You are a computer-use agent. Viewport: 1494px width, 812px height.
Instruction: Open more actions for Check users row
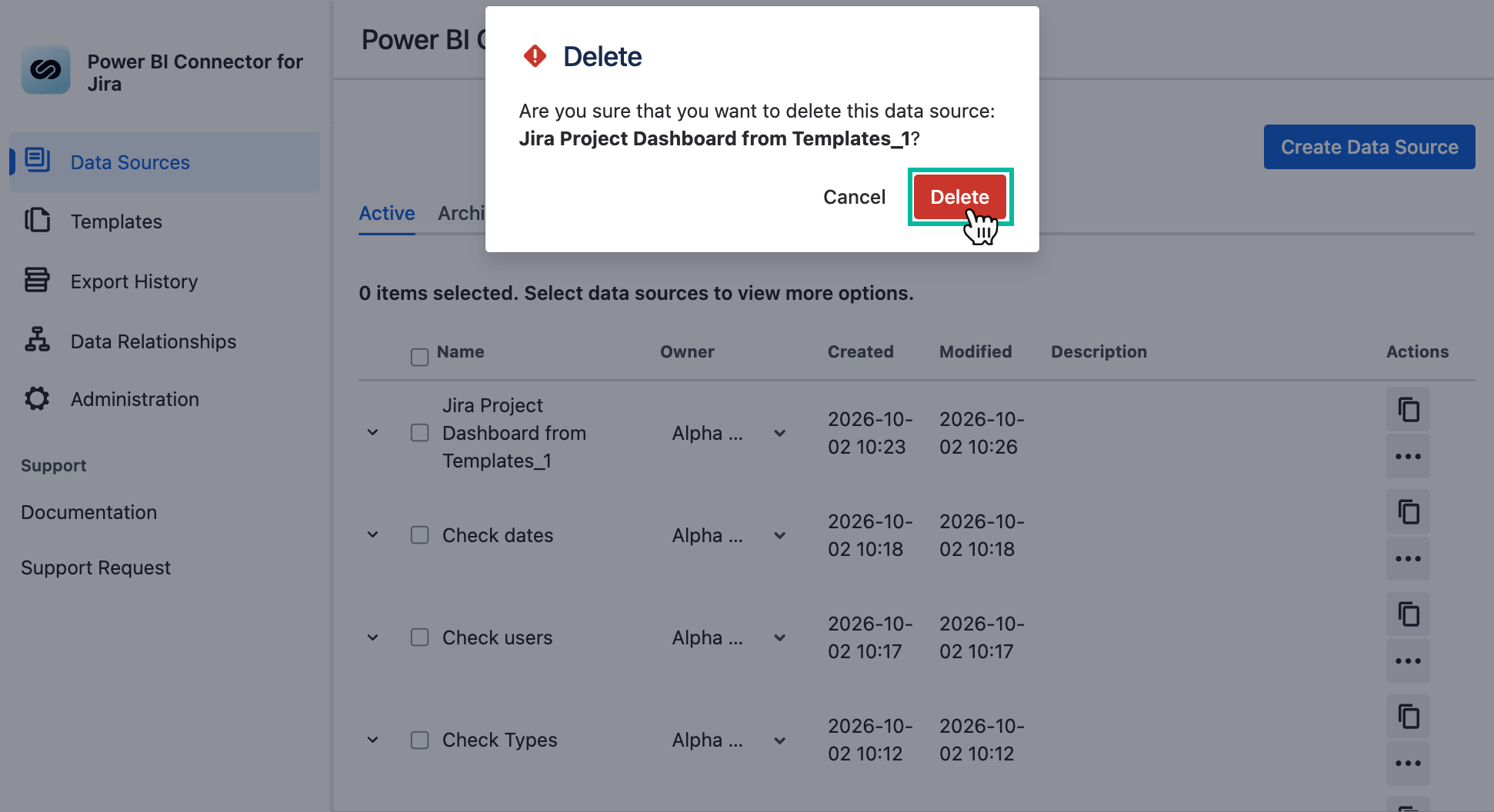(1408, 661)
